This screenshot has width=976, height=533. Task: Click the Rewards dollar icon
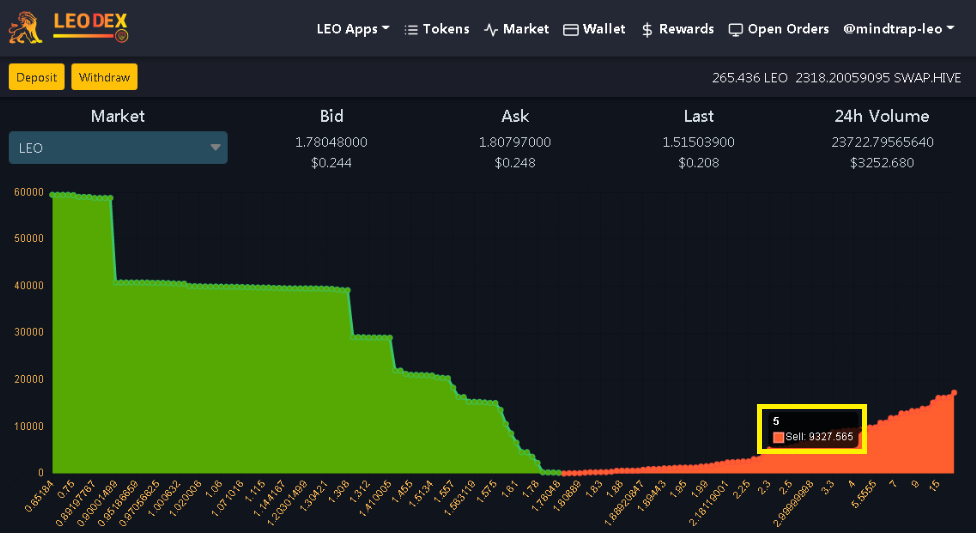coord(647,29)
